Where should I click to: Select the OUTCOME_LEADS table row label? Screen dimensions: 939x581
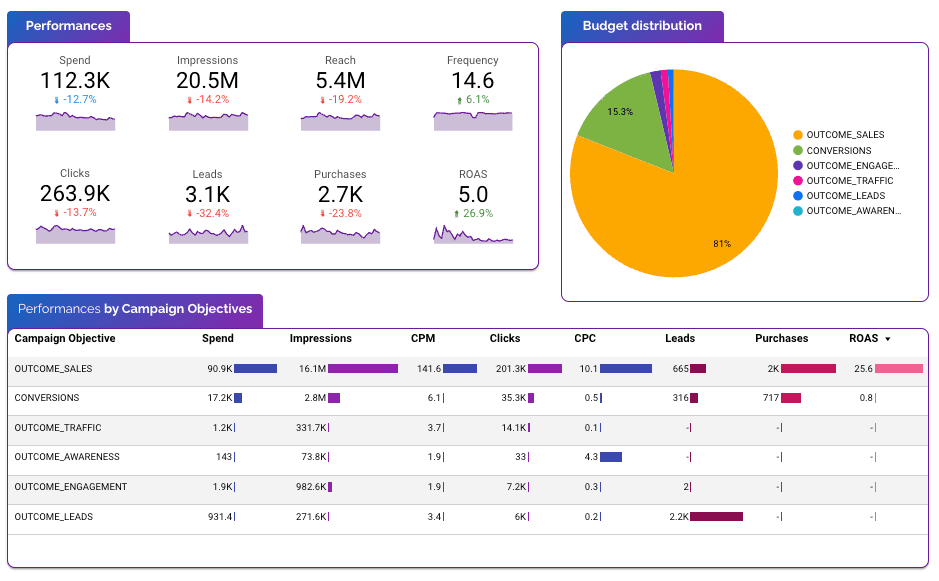tap(54, 516)
